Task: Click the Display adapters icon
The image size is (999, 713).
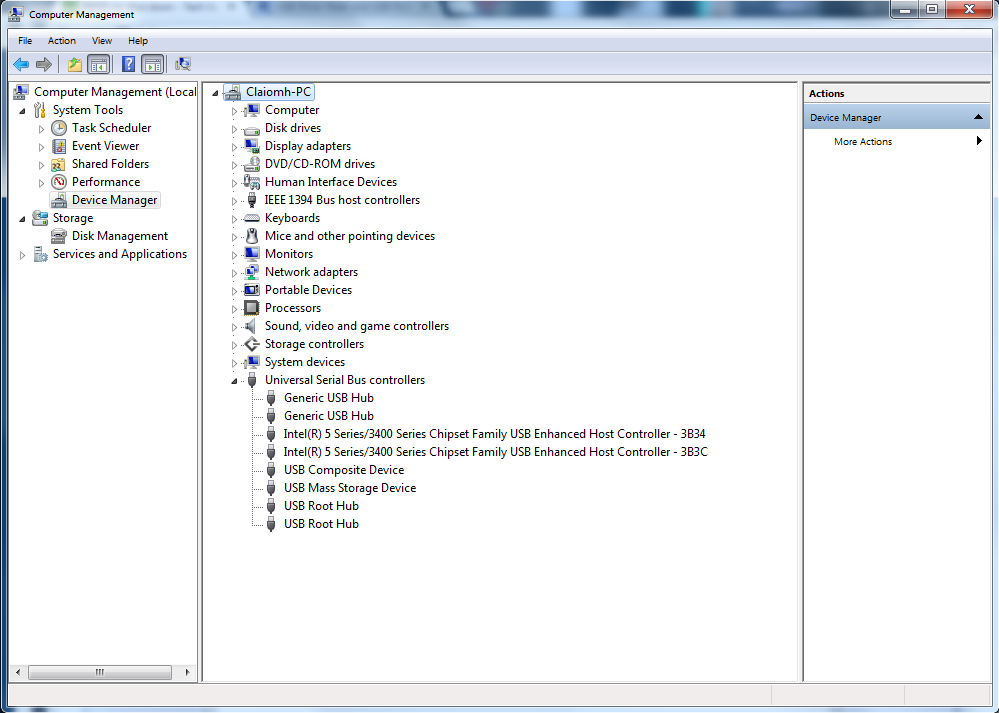Action: 252,146
